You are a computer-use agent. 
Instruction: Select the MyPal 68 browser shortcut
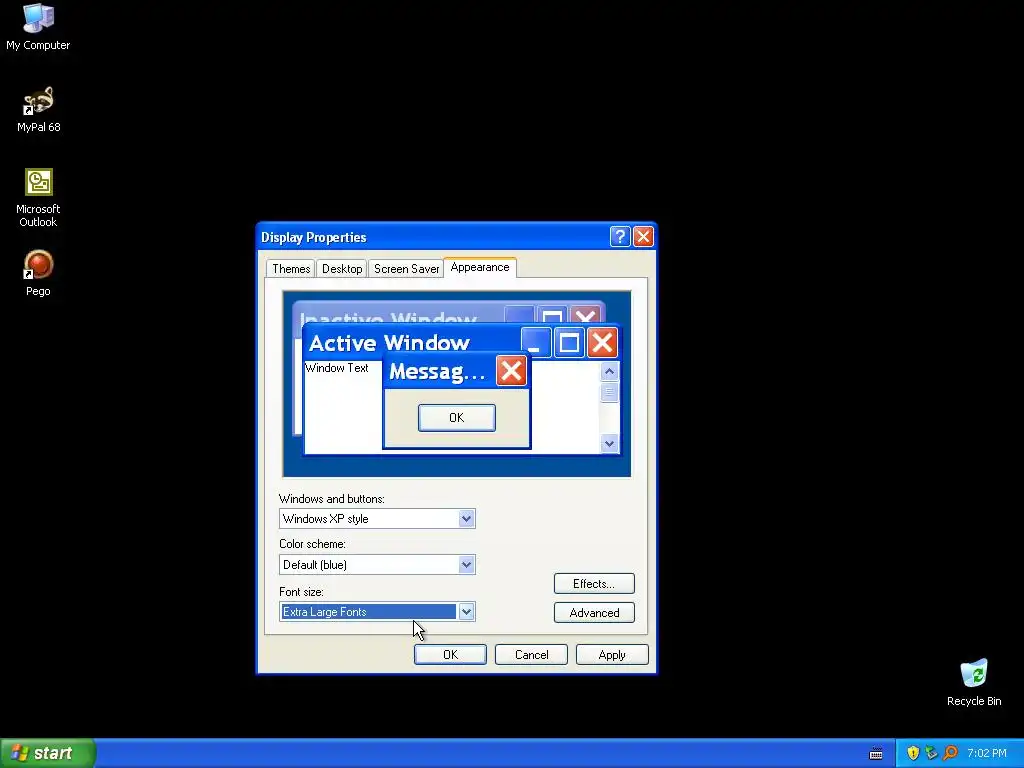tap(38, 110)
